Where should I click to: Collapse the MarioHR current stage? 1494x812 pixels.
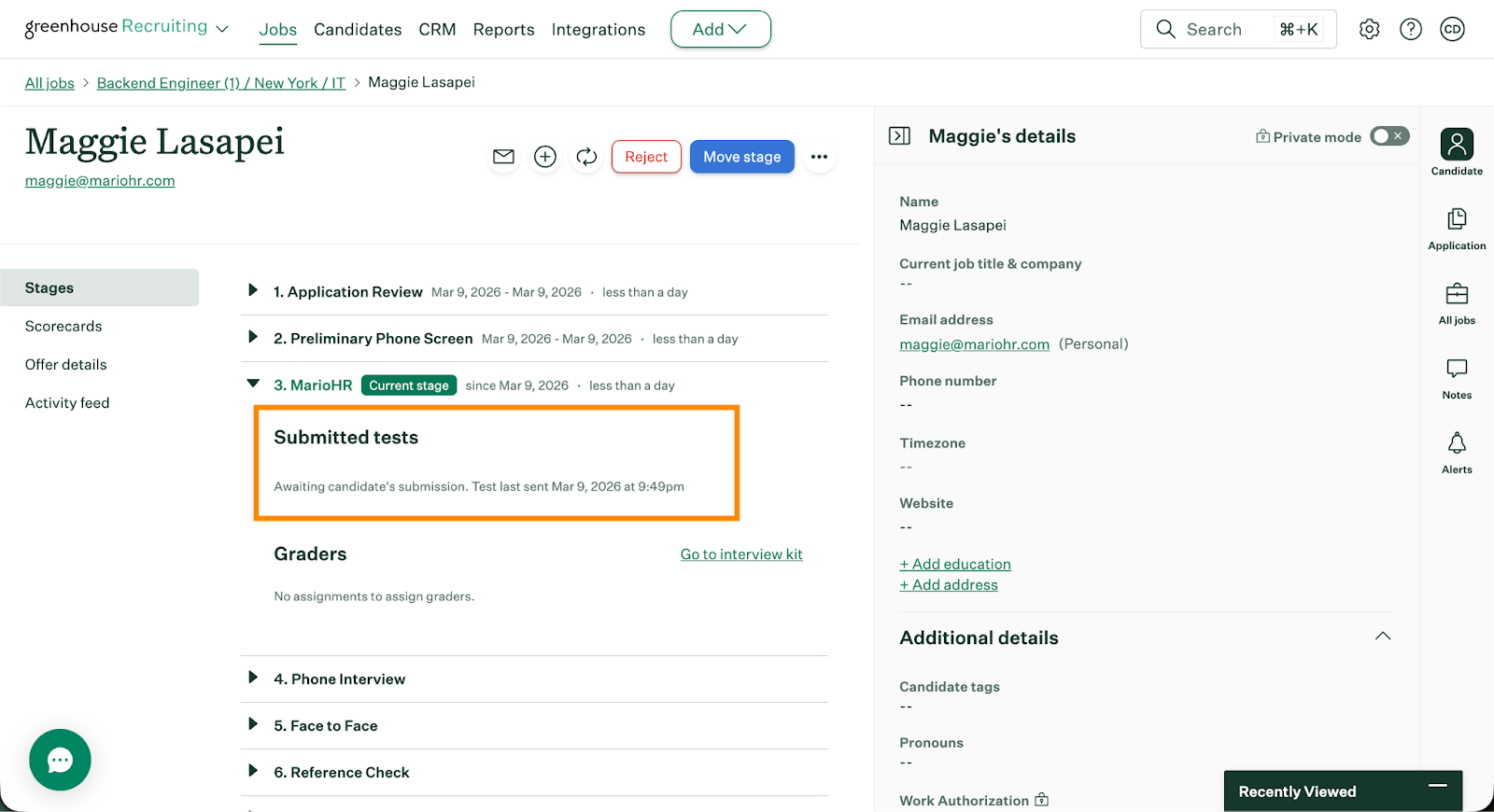coord(252,384)
